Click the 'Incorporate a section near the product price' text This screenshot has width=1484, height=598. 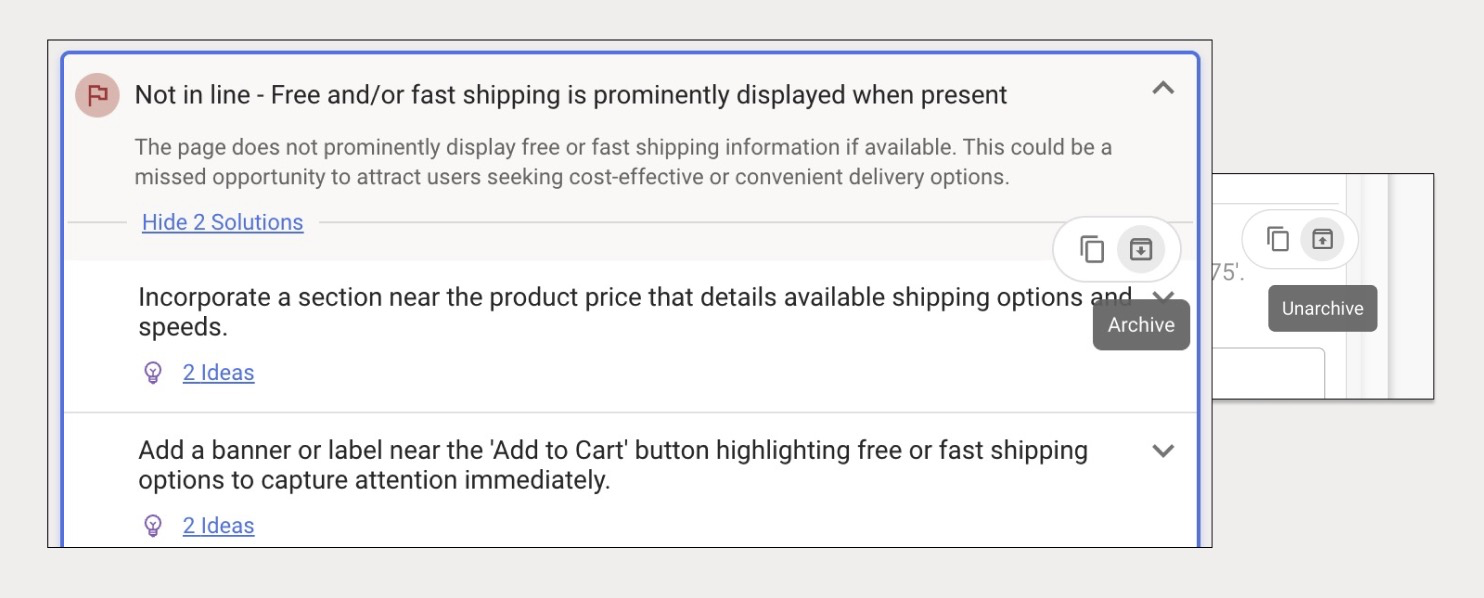[635, 312]
